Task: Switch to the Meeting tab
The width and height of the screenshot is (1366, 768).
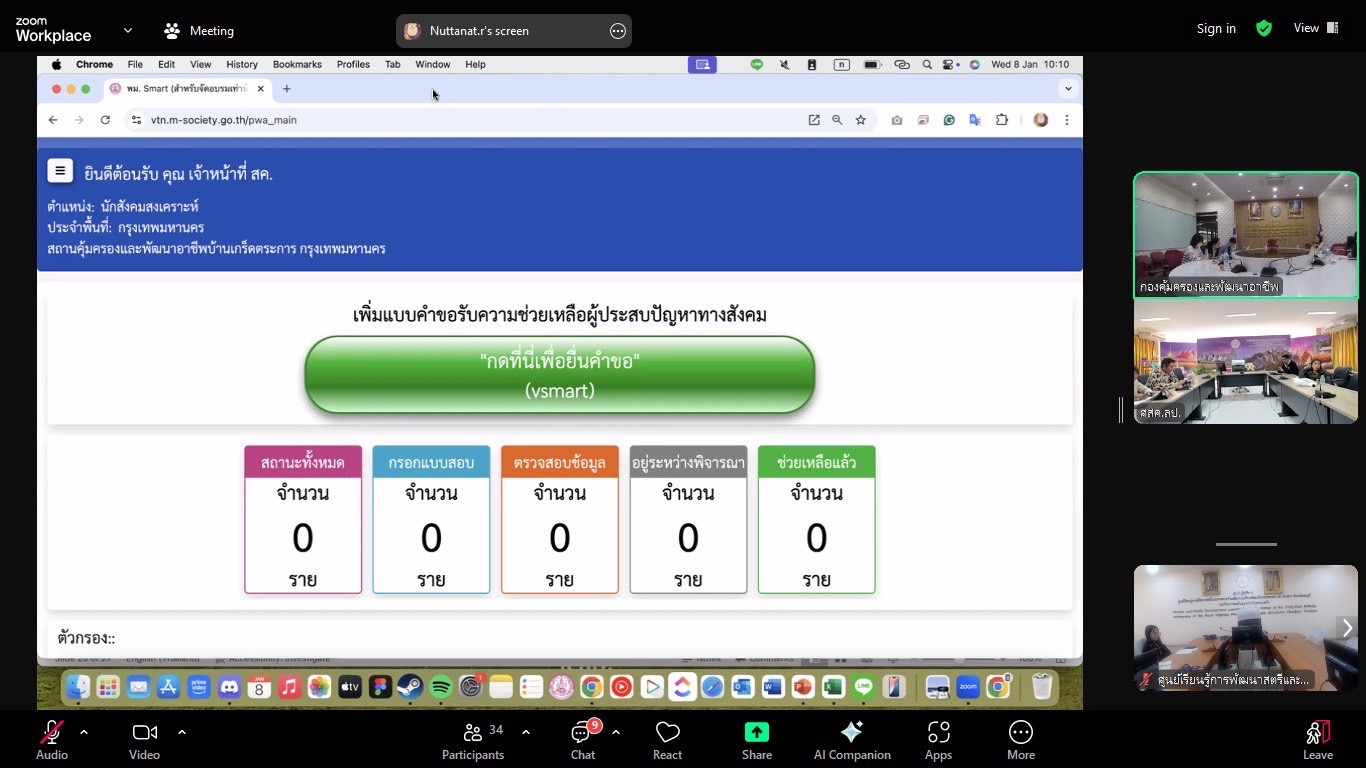Action: [x=199, y=31]
